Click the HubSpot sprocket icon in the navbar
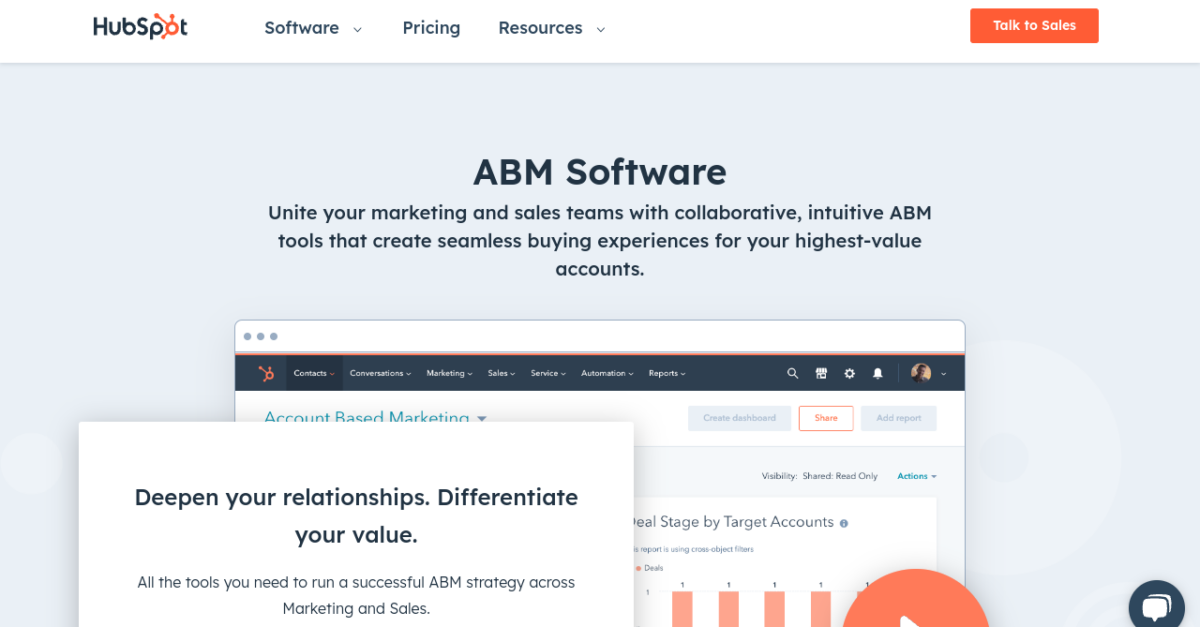Viewport: 1200px width, 627px height. [x=266, y=372]
